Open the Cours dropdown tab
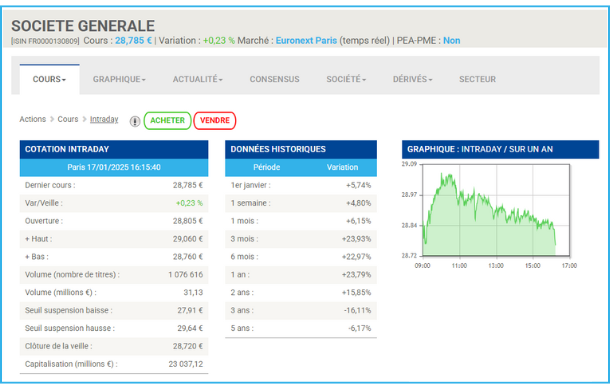The image size is (610, 389). point(49,79)
